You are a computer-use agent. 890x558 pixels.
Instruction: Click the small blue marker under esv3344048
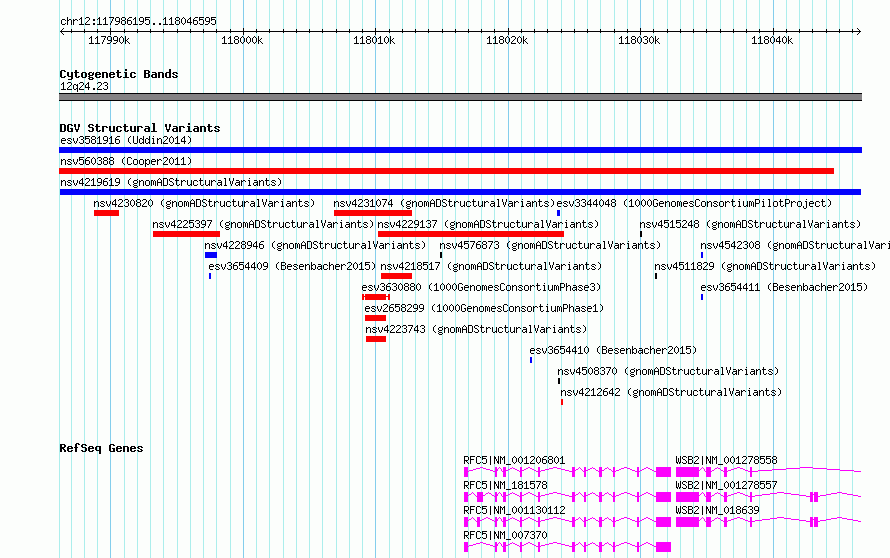(x=559, y=213)
